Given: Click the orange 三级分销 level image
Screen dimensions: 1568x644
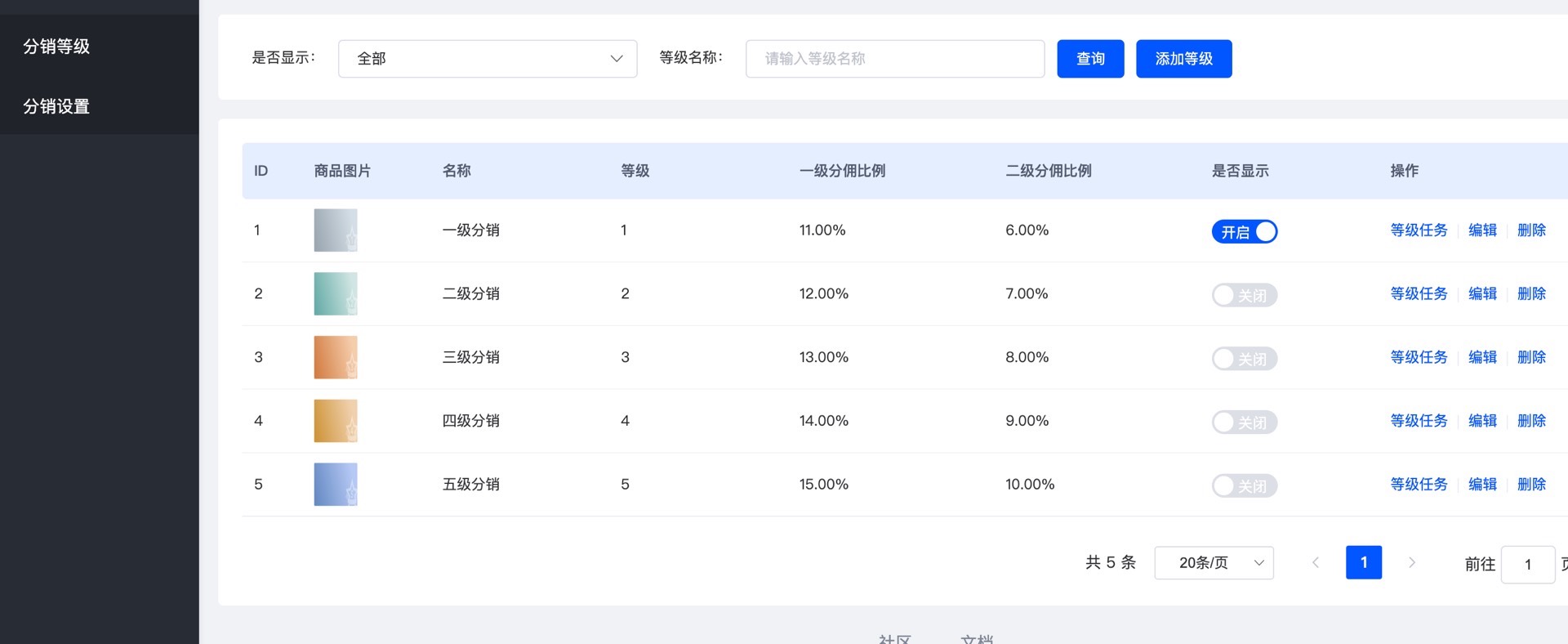Looking at the screenshot, I should point(335,357).
